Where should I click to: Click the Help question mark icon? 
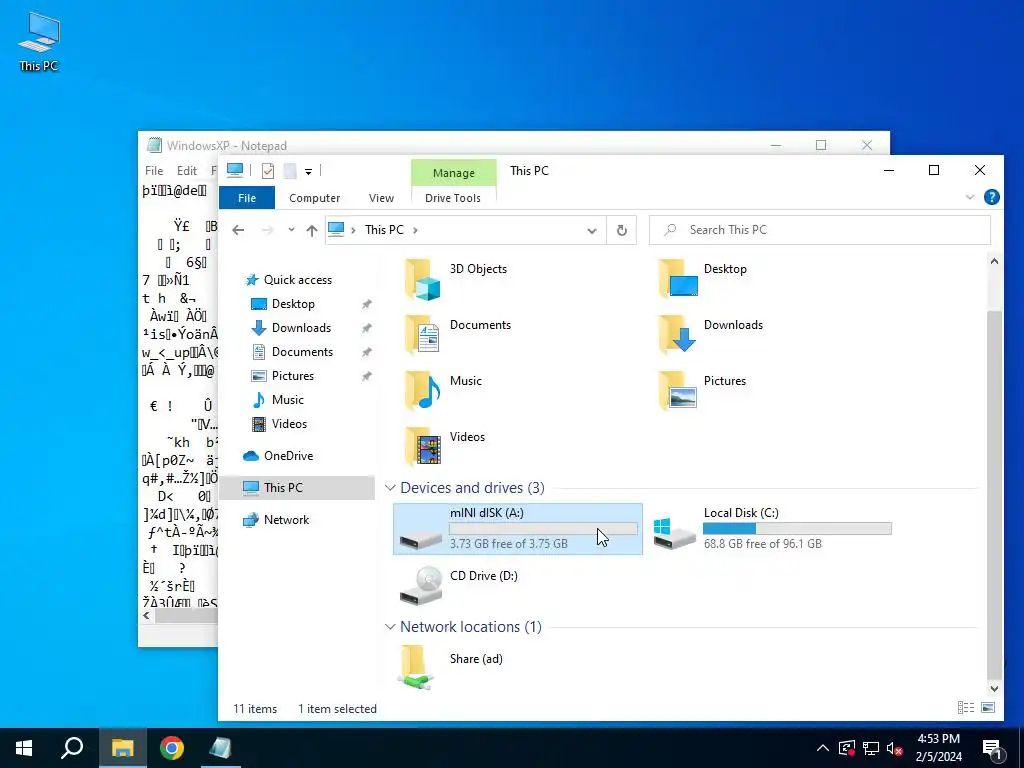pyautogui.click(x=991, y=197)
